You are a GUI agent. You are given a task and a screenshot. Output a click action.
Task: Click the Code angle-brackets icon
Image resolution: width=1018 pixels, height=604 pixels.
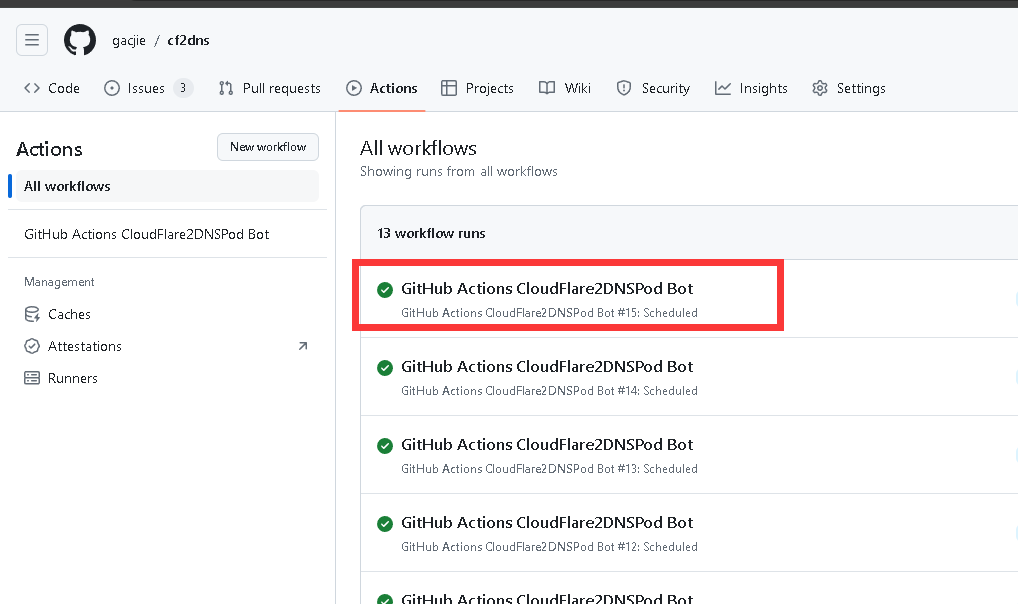tap(32, 88)
